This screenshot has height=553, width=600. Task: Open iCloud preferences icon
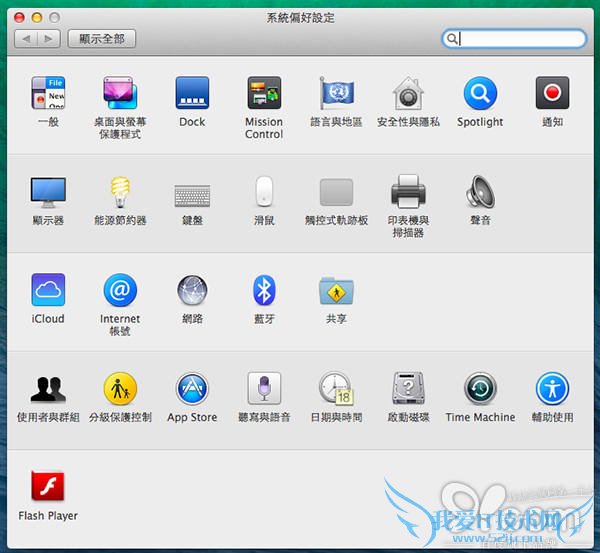click(48, 289)
